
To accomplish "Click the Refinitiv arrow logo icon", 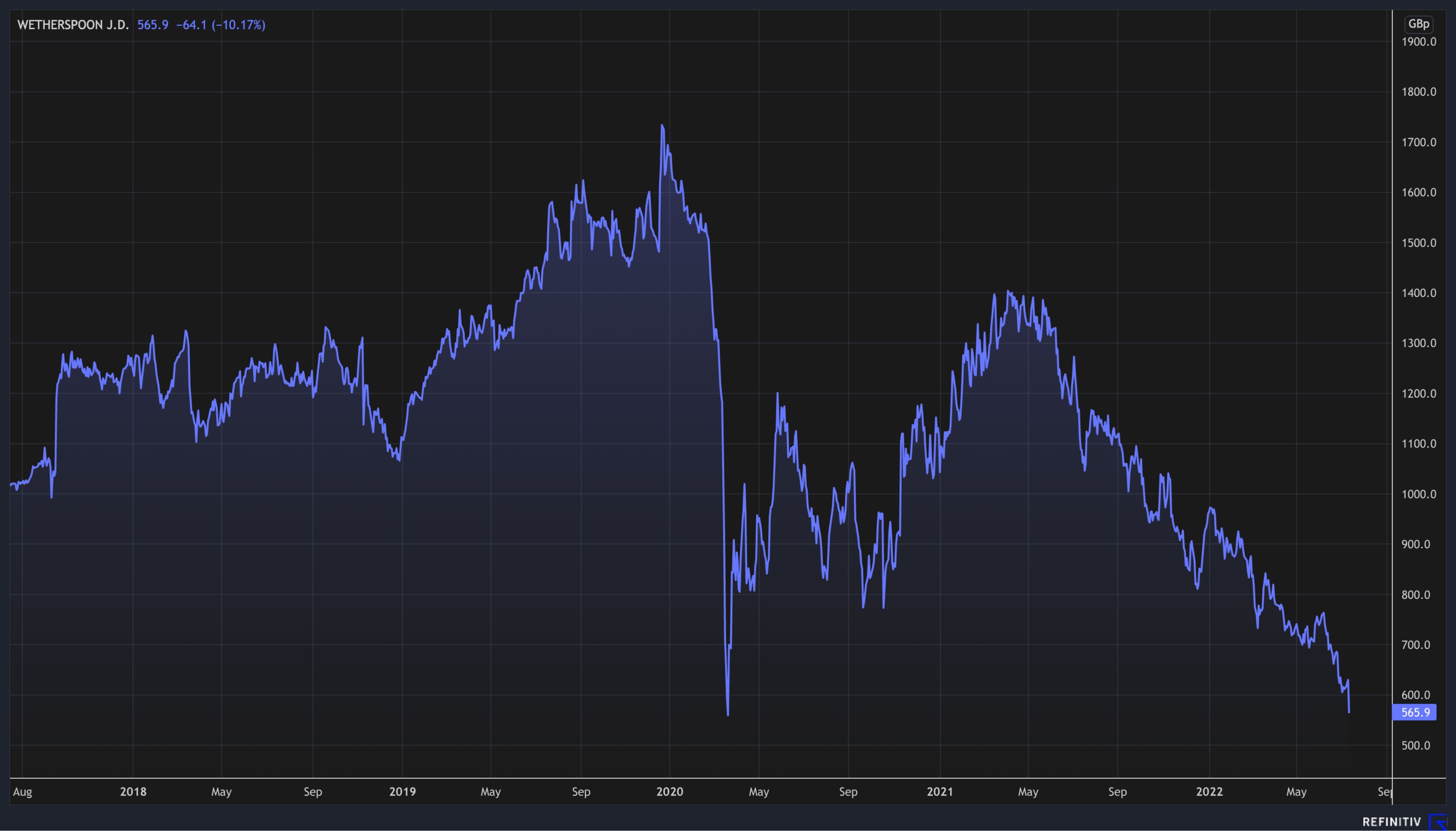I will (x=1438, y=822).
